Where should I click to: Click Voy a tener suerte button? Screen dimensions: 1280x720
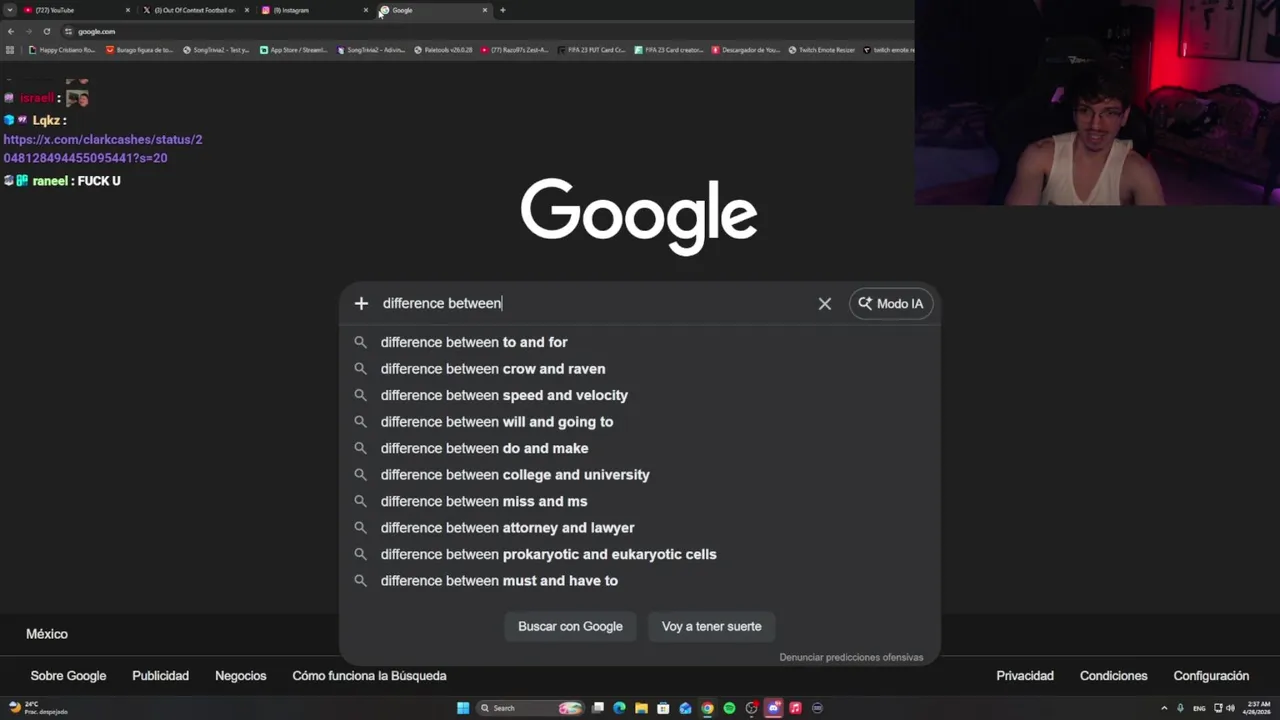(711, 627)
